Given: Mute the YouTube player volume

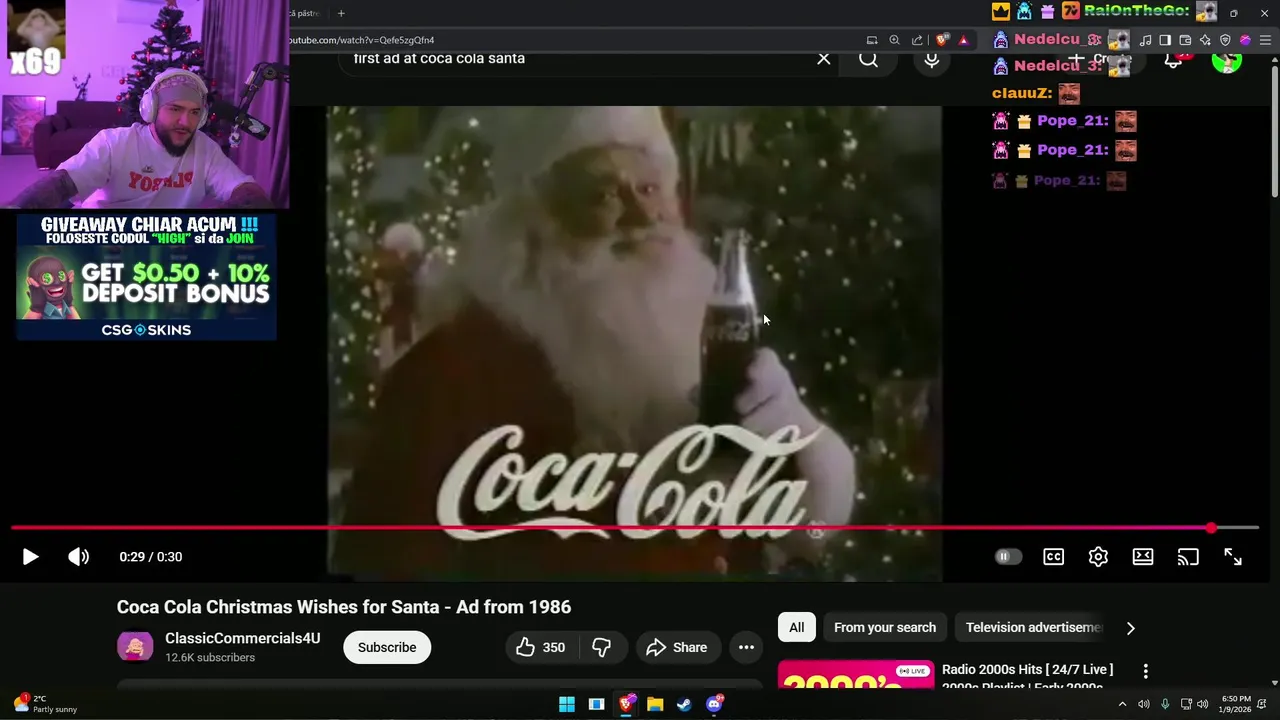Looking at the screenshot, I should [78, 557].
